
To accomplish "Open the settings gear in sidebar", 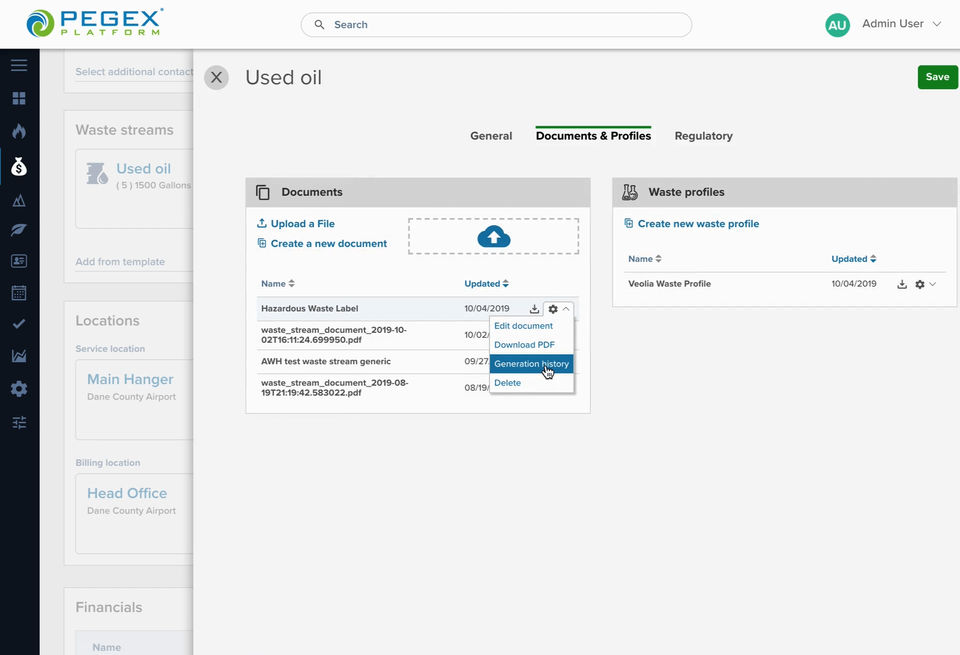I will [19, 389].
